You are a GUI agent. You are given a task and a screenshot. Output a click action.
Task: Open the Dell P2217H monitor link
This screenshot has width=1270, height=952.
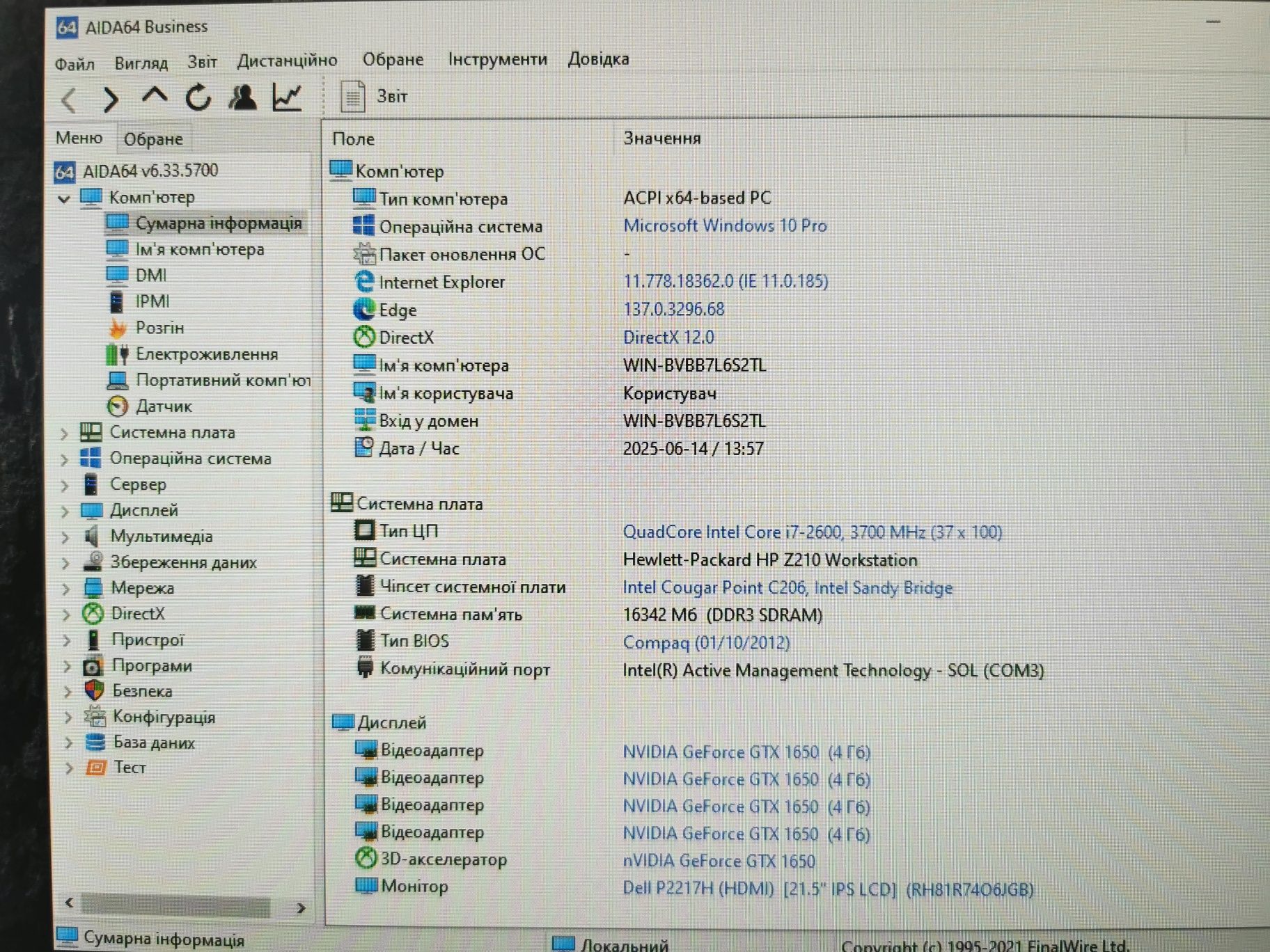828,889
